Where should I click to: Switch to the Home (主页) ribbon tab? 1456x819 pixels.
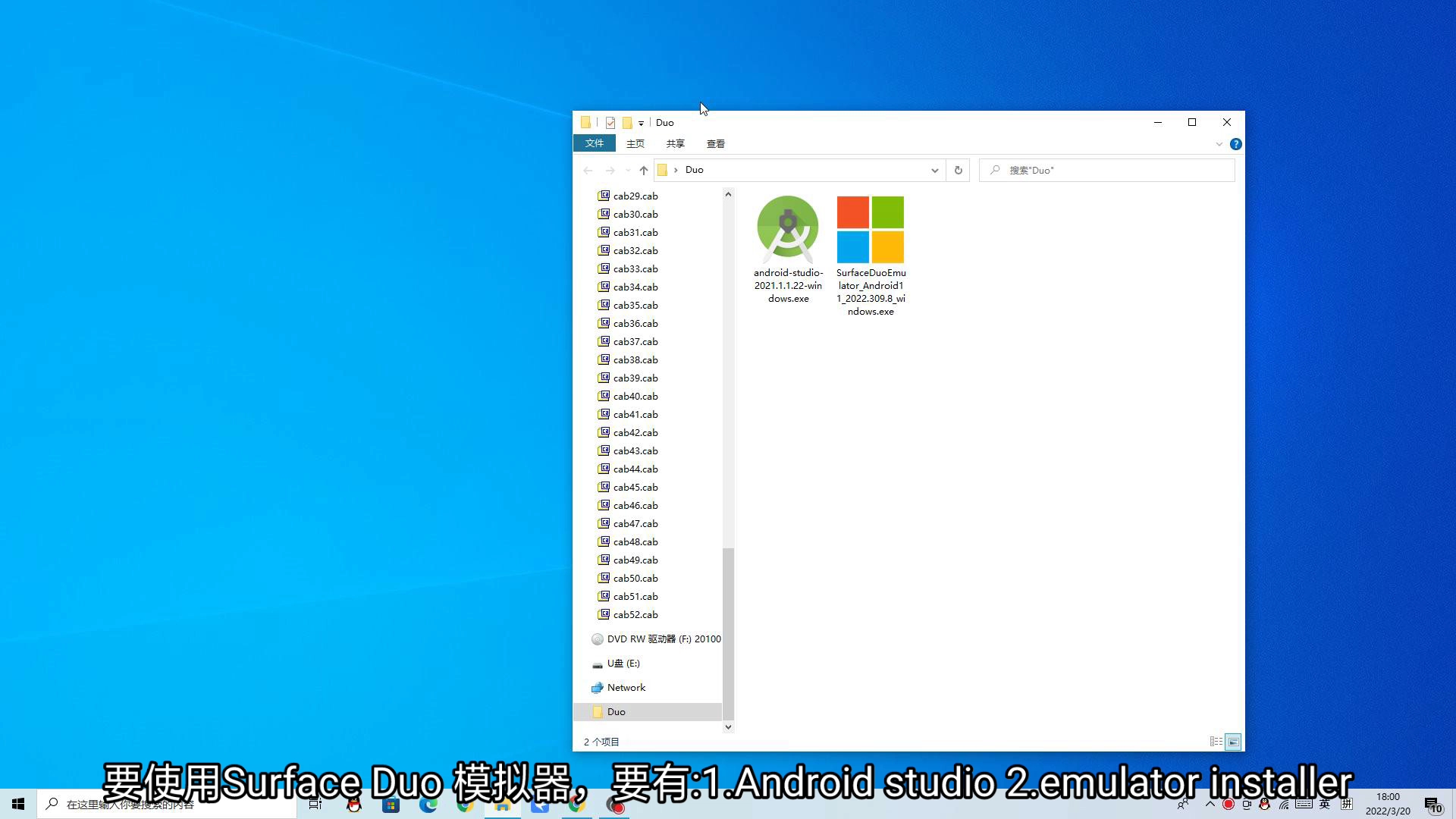(x=635, y=143)
